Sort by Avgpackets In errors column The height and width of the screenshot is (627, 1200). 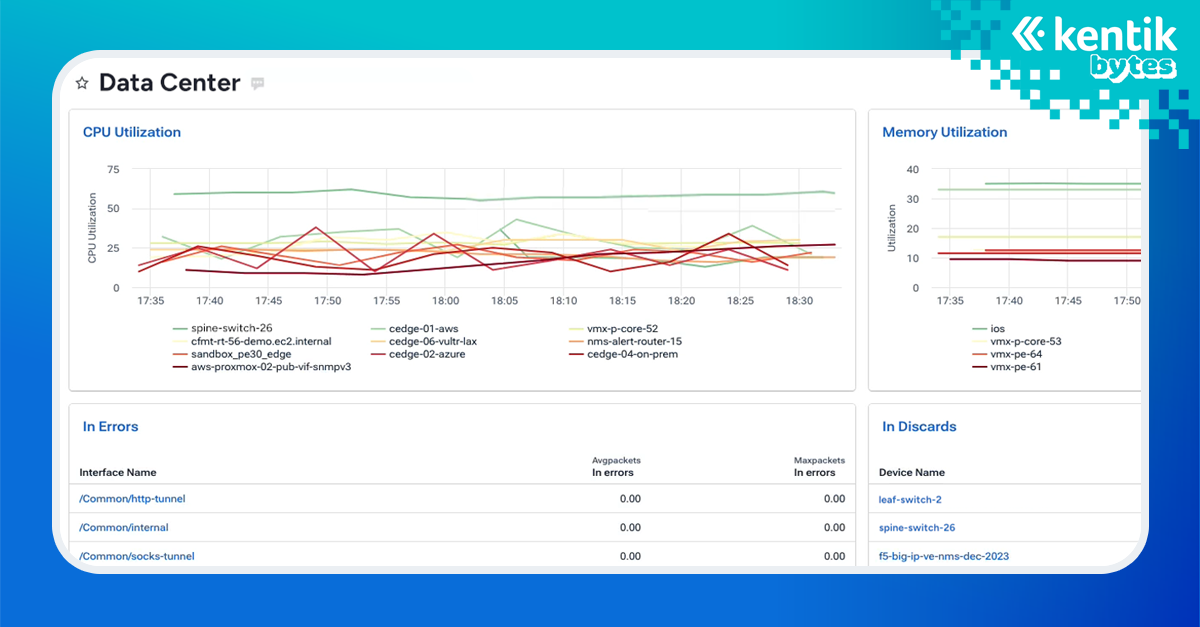(615, 467)
